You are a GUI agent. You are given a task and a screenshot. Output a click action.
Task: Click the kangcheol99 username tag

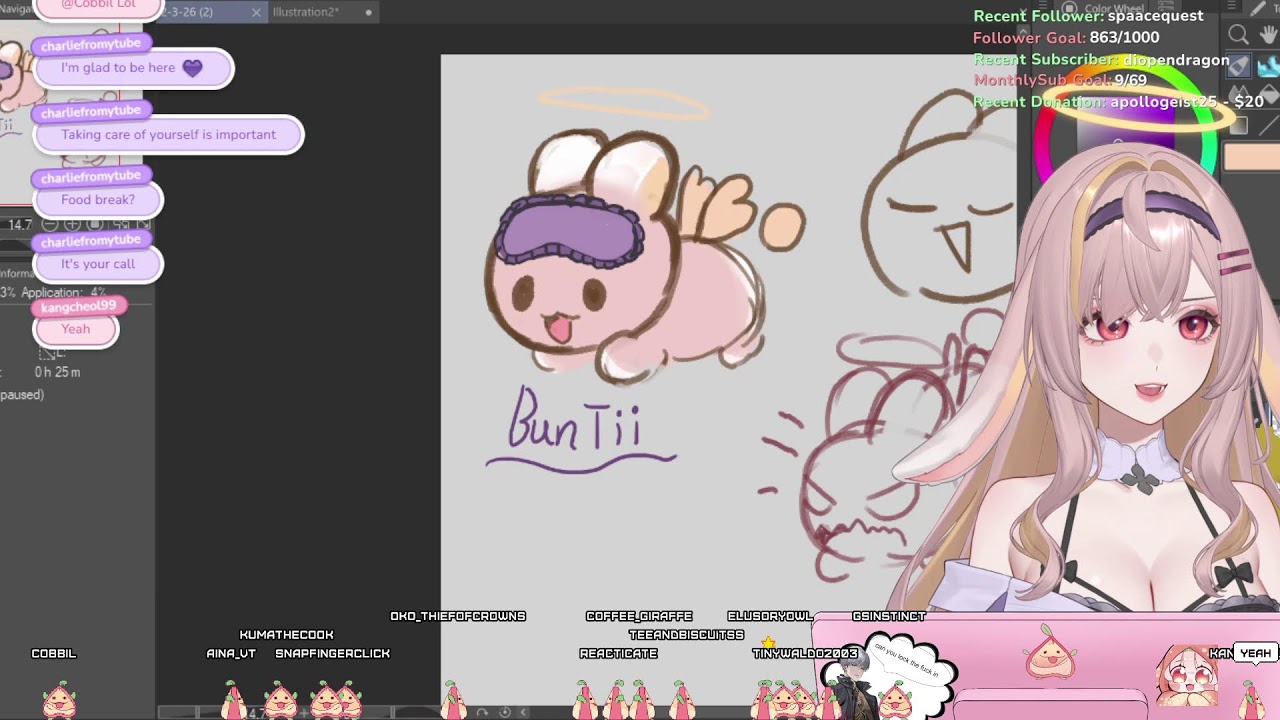(79, 306)
